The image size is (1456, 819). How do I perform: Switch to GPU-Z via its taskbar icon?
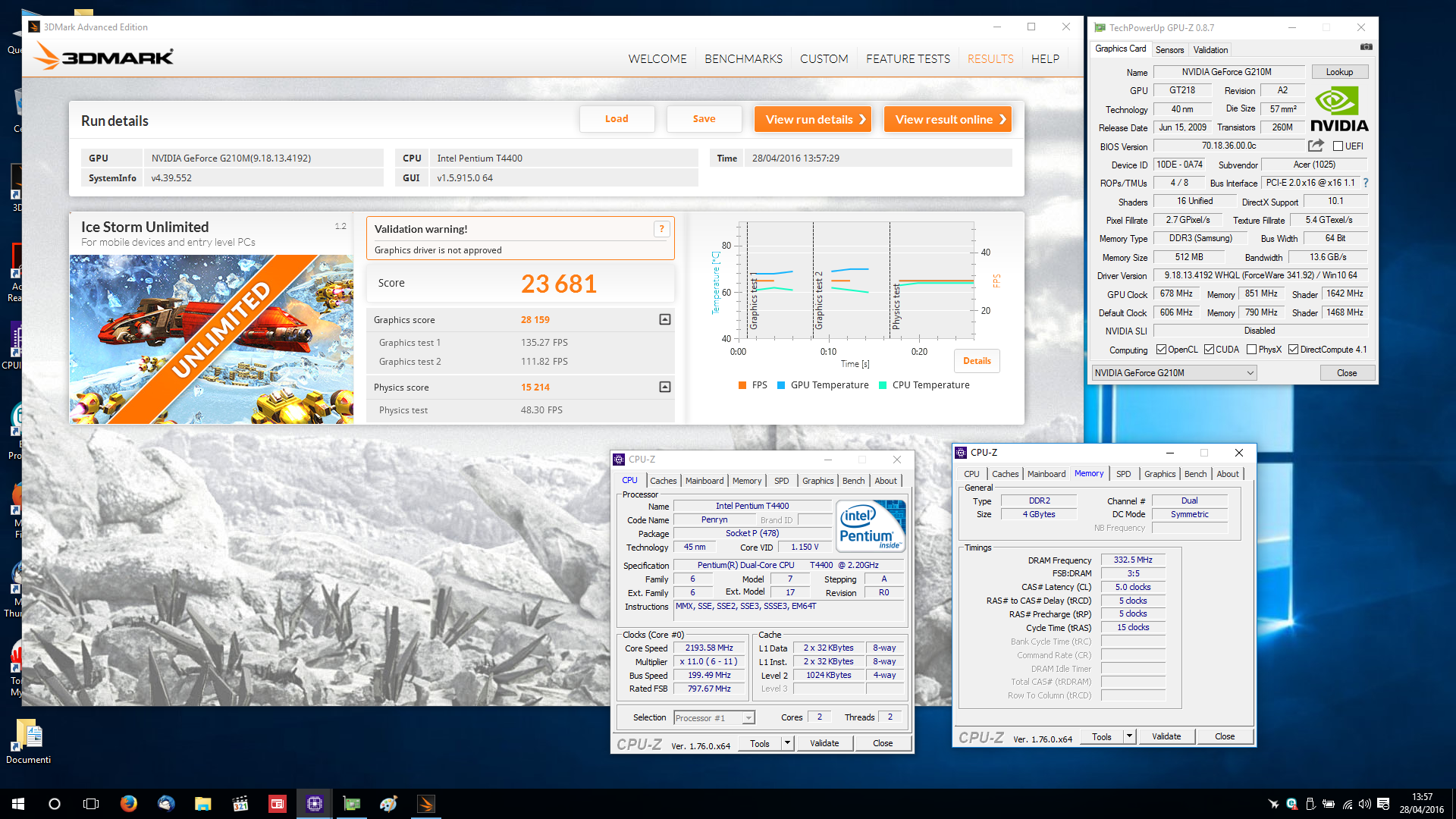352,804
